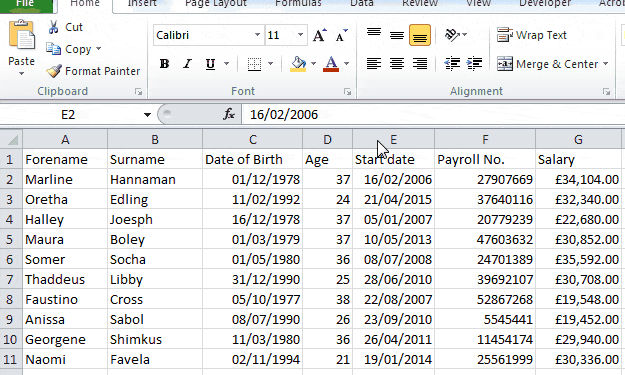The image size is (625, 375).
Task: Click the Wrap Text button
Action: (532, 35)
